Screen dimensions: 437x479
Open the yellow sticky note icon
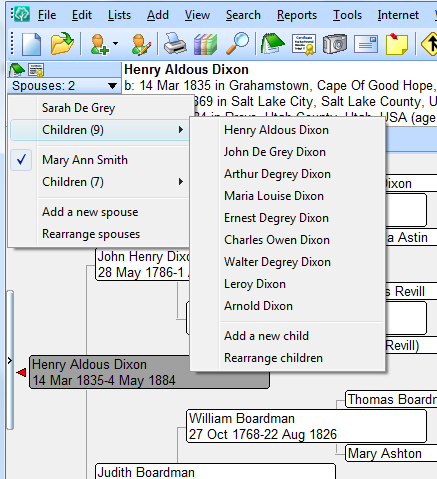397,44
